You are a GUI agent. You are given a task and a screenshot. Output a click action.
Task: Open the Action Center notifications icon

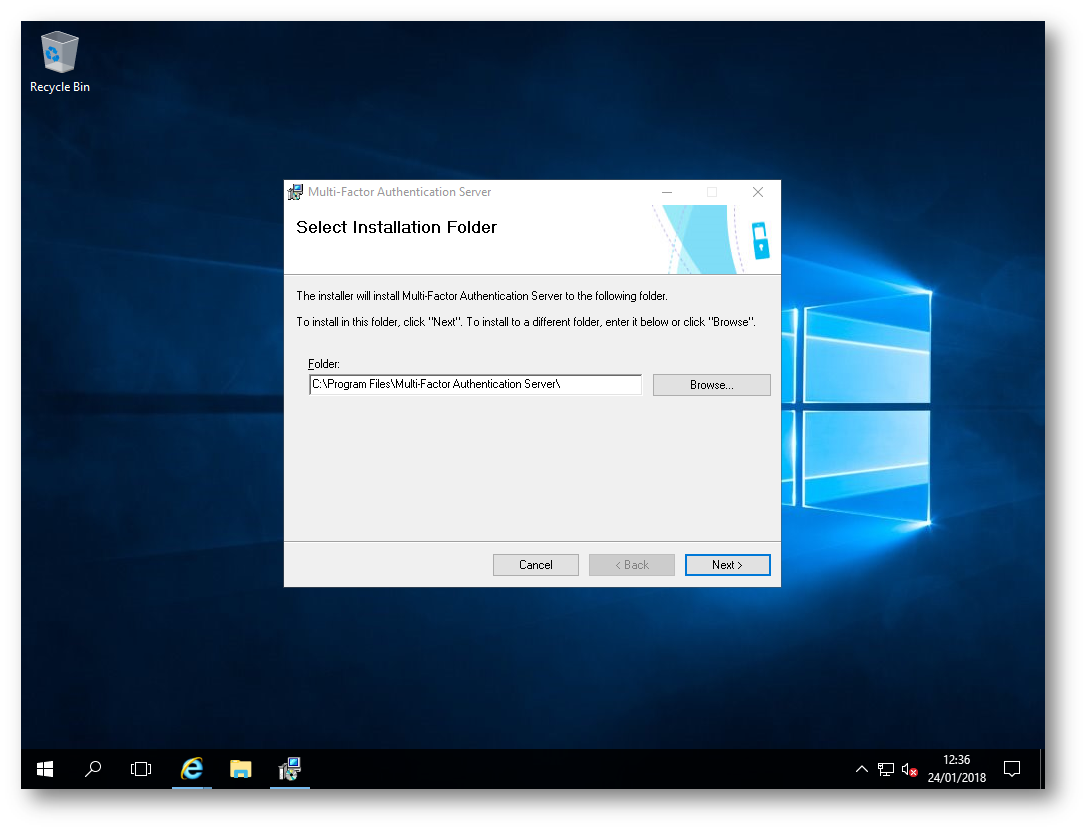1012,769
